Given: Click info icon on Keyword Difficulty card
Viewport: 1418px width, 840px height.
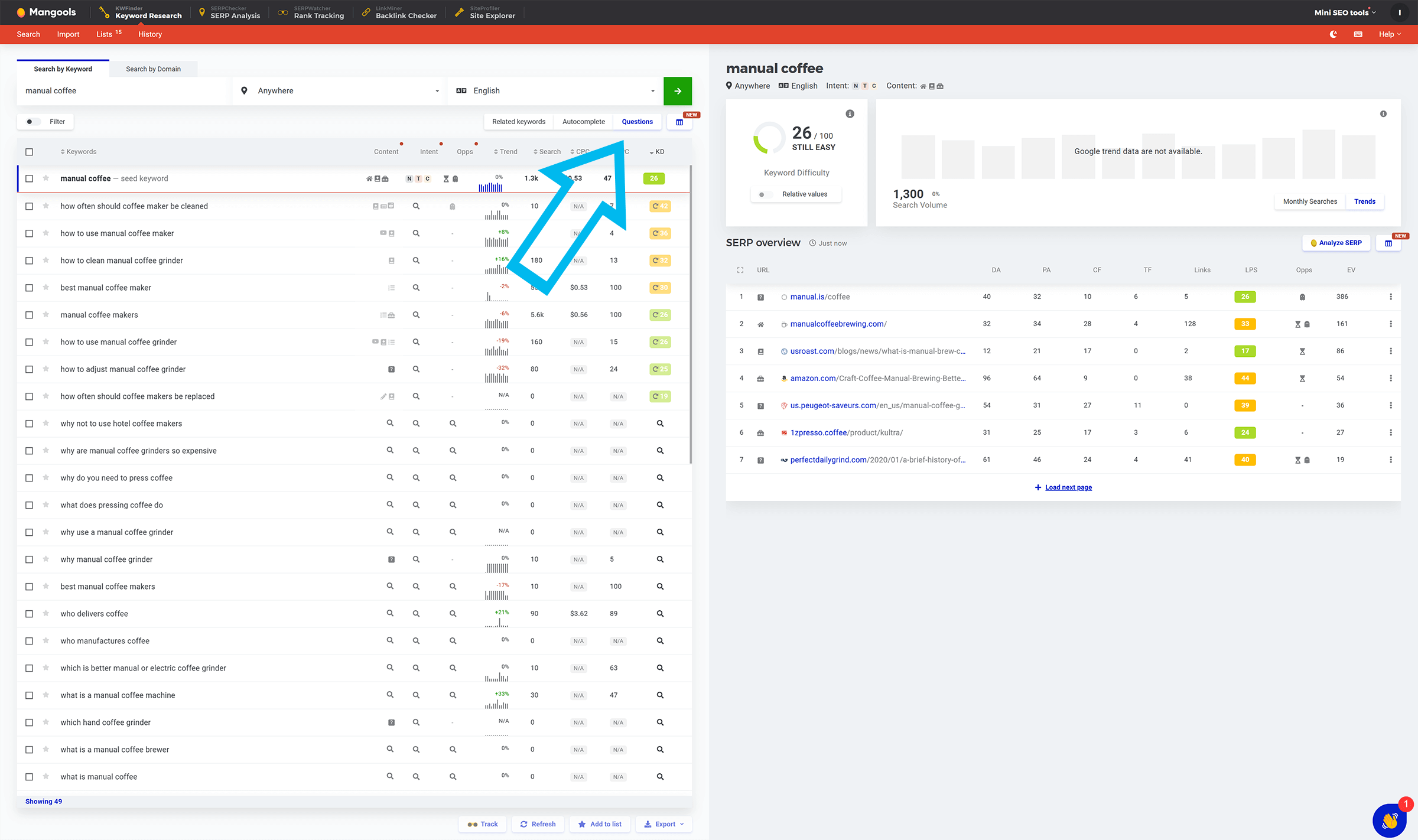Looking at the screenshot, I should [850, 113].
